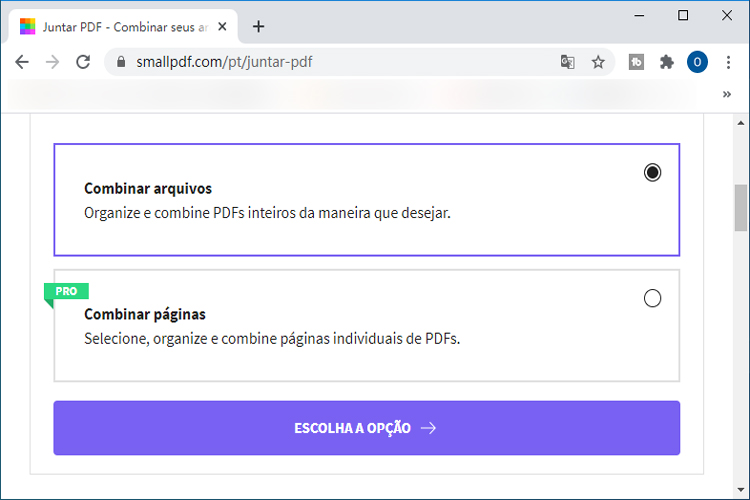750x500 pixels.
Task: Click the vertical scrollbar thumb
Action: coord(741,208)
